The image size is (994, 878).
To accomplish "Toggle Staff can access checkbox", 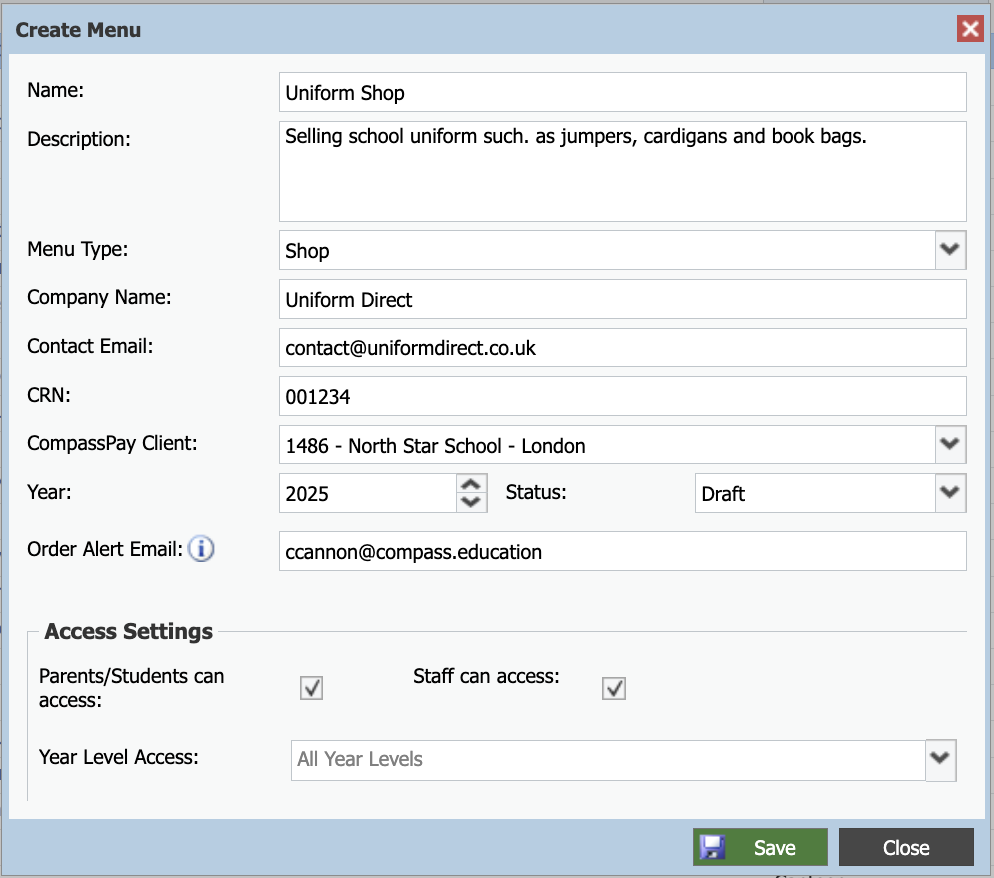I will click(614, 688).
